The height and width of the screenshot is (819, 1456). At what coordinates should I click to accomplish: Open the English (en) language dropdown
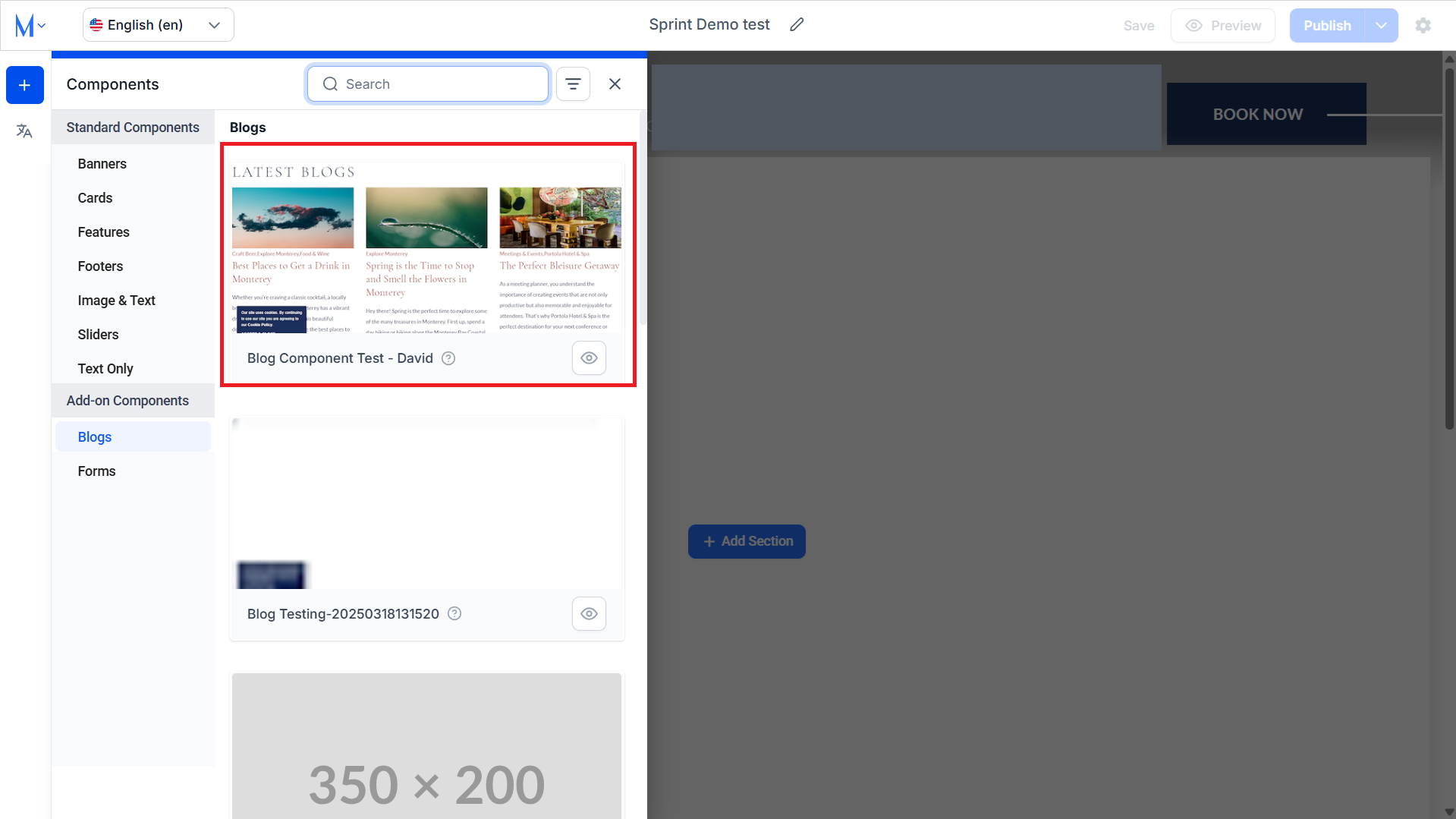click(x=159, y=25)
